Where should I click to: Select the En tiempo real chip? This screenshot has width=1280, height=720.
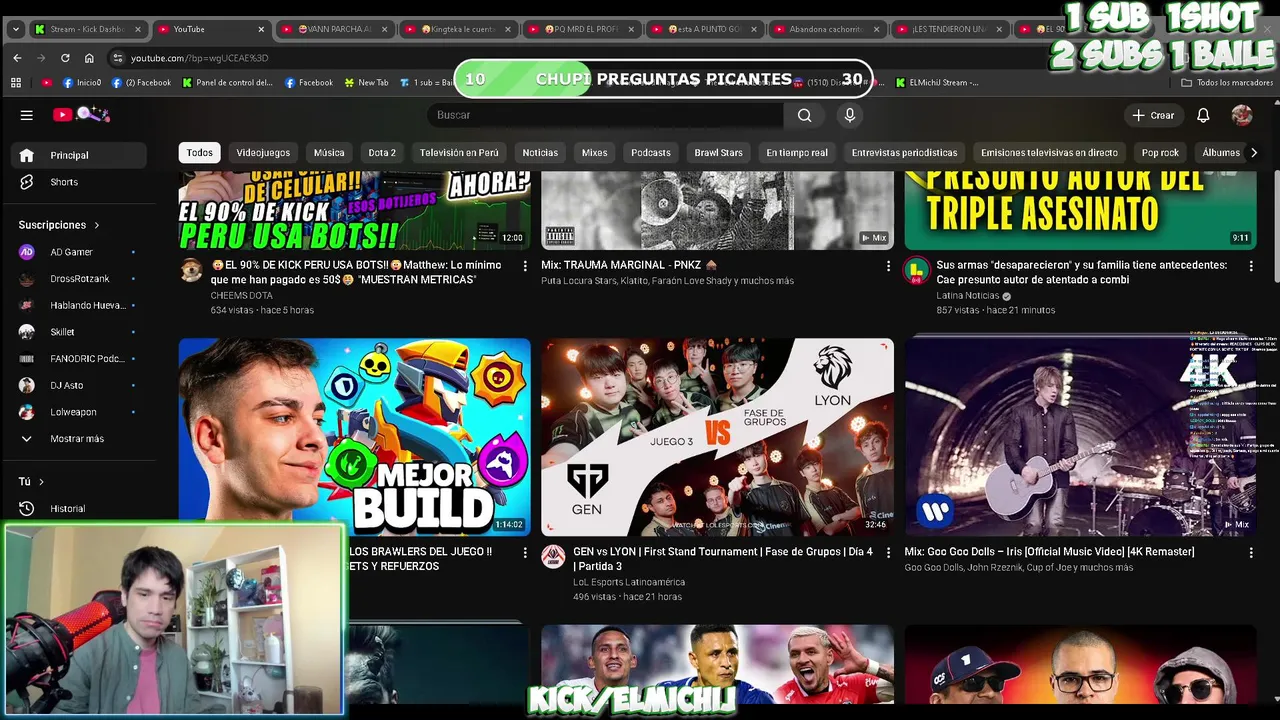pyautogui.click(x=797, y=153)
